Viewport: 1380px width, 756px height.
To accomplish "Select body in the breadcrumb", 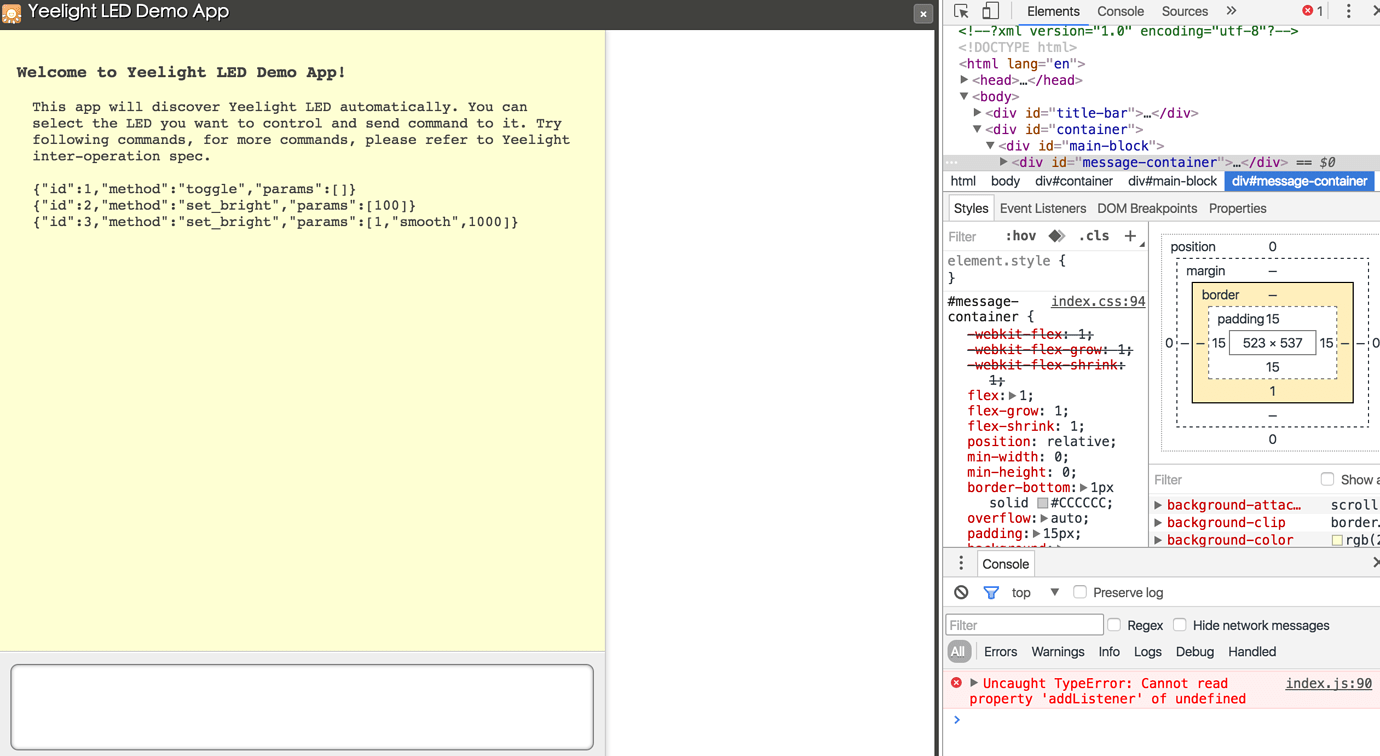I will 1005,181.
